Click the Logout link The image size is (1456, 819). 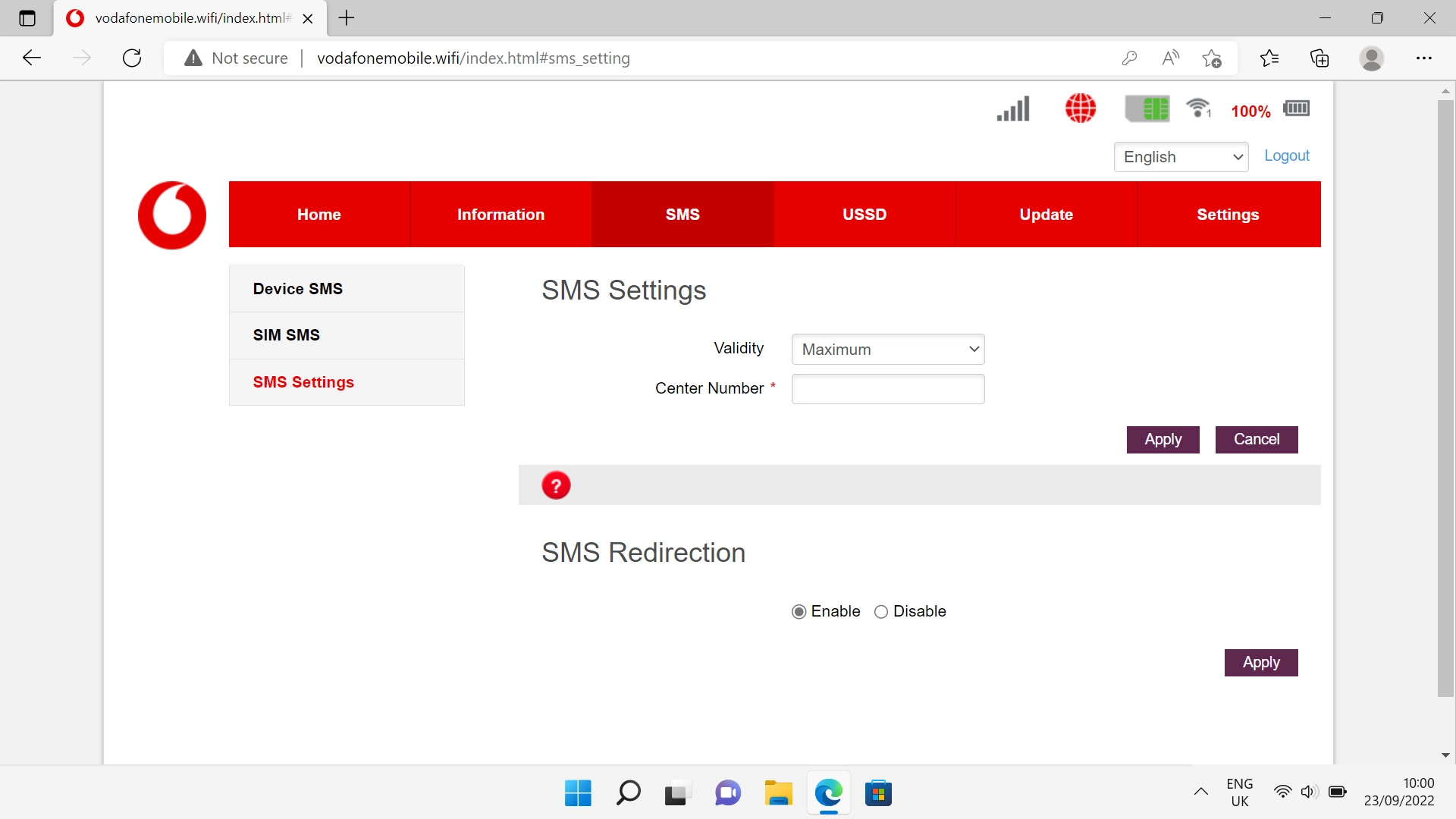coord(1286,155)
